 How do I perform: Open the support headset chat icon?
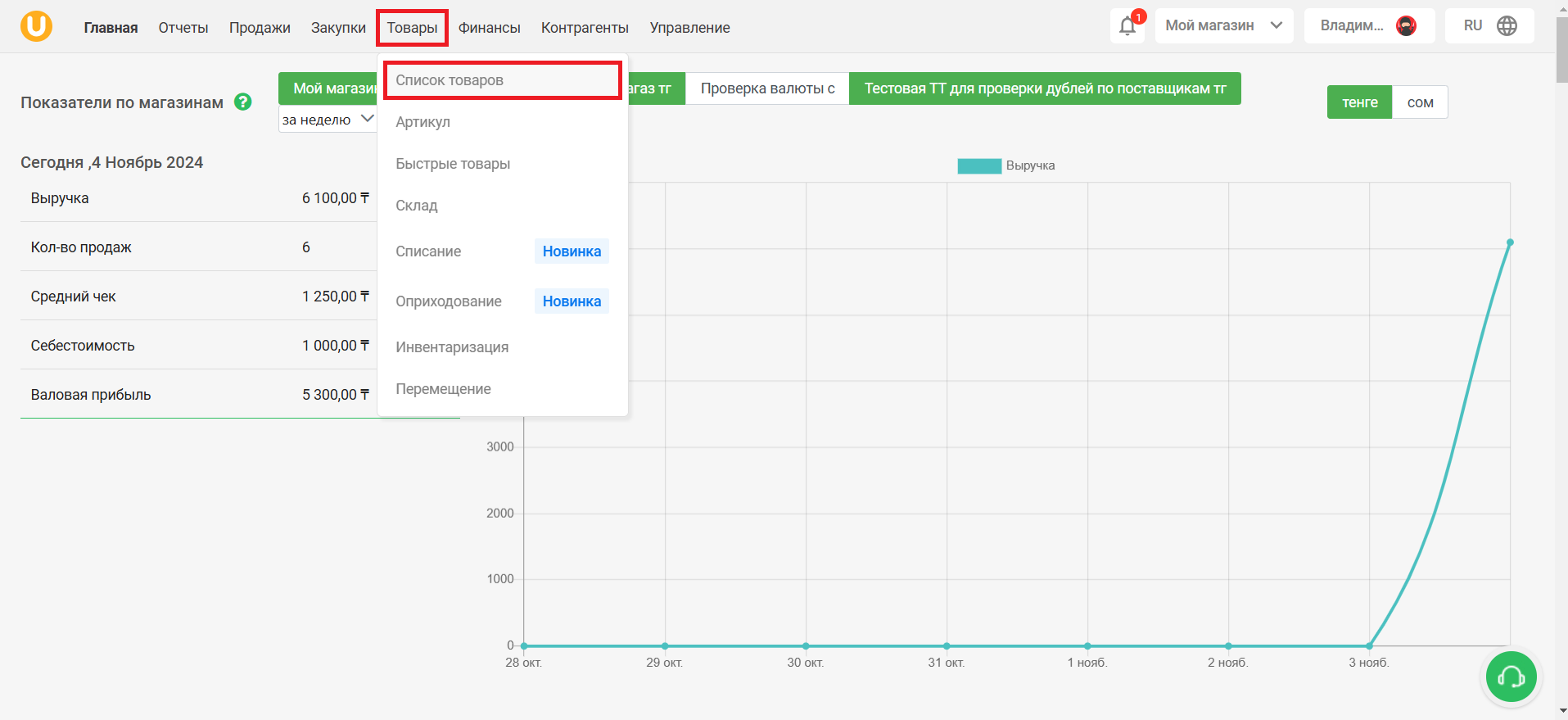pyautogui.click(x=1511, y=677)
